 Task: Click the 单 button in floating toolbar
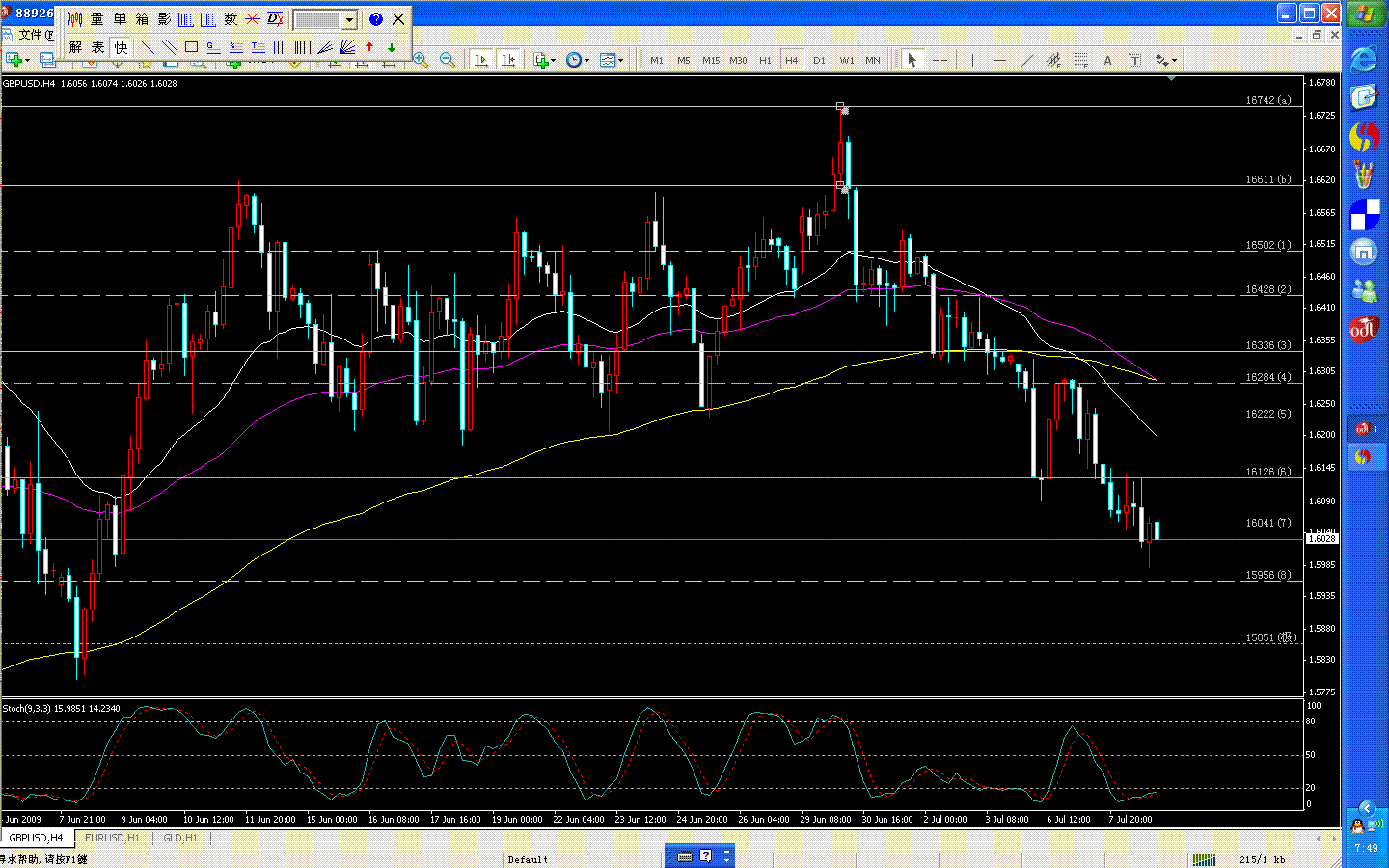120,19
